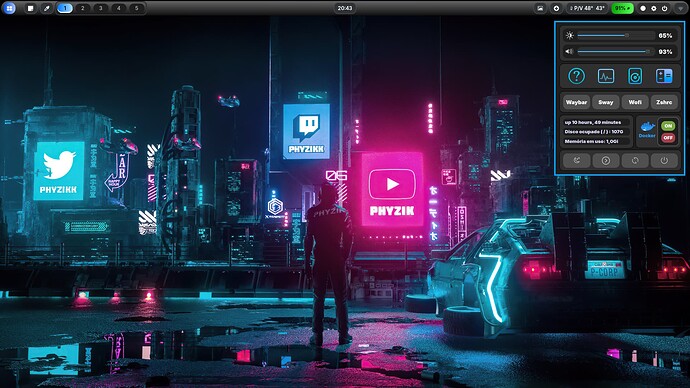Switch to workspace 5
The image size is (690, 388).
coord(136,8)
